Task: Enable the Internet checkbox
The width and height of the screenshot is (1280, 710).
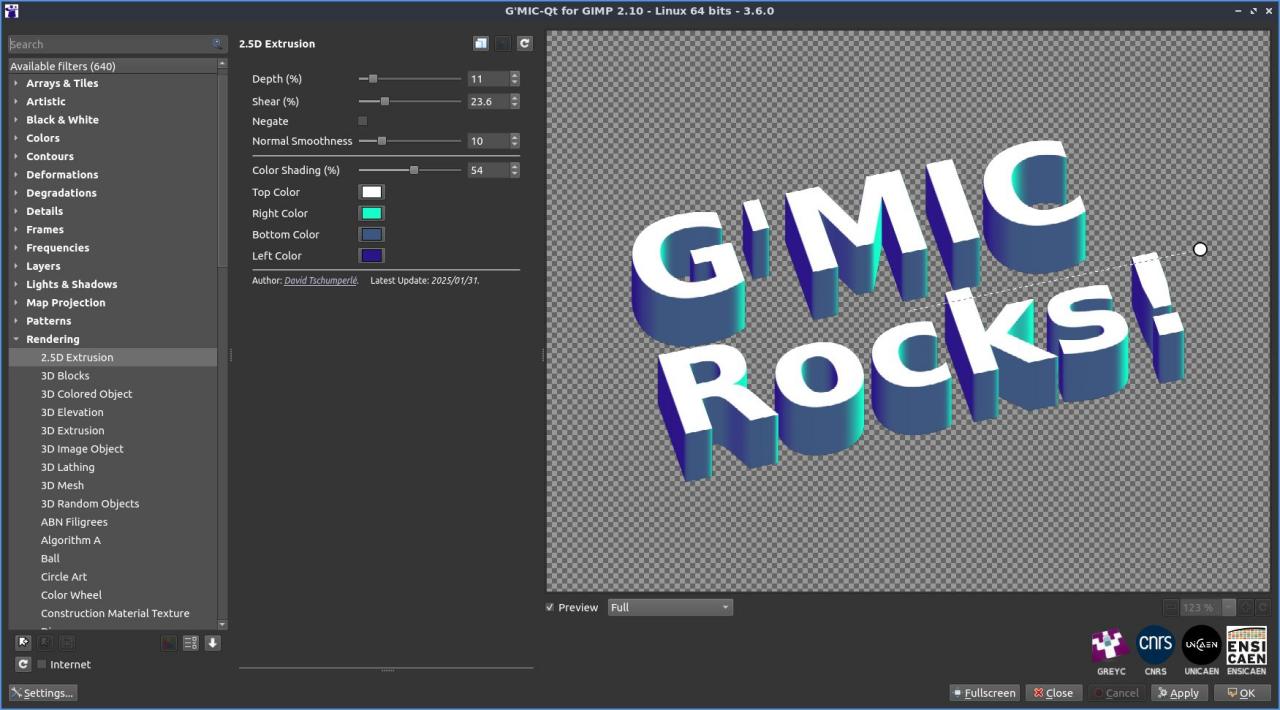Action: (42, 664)
